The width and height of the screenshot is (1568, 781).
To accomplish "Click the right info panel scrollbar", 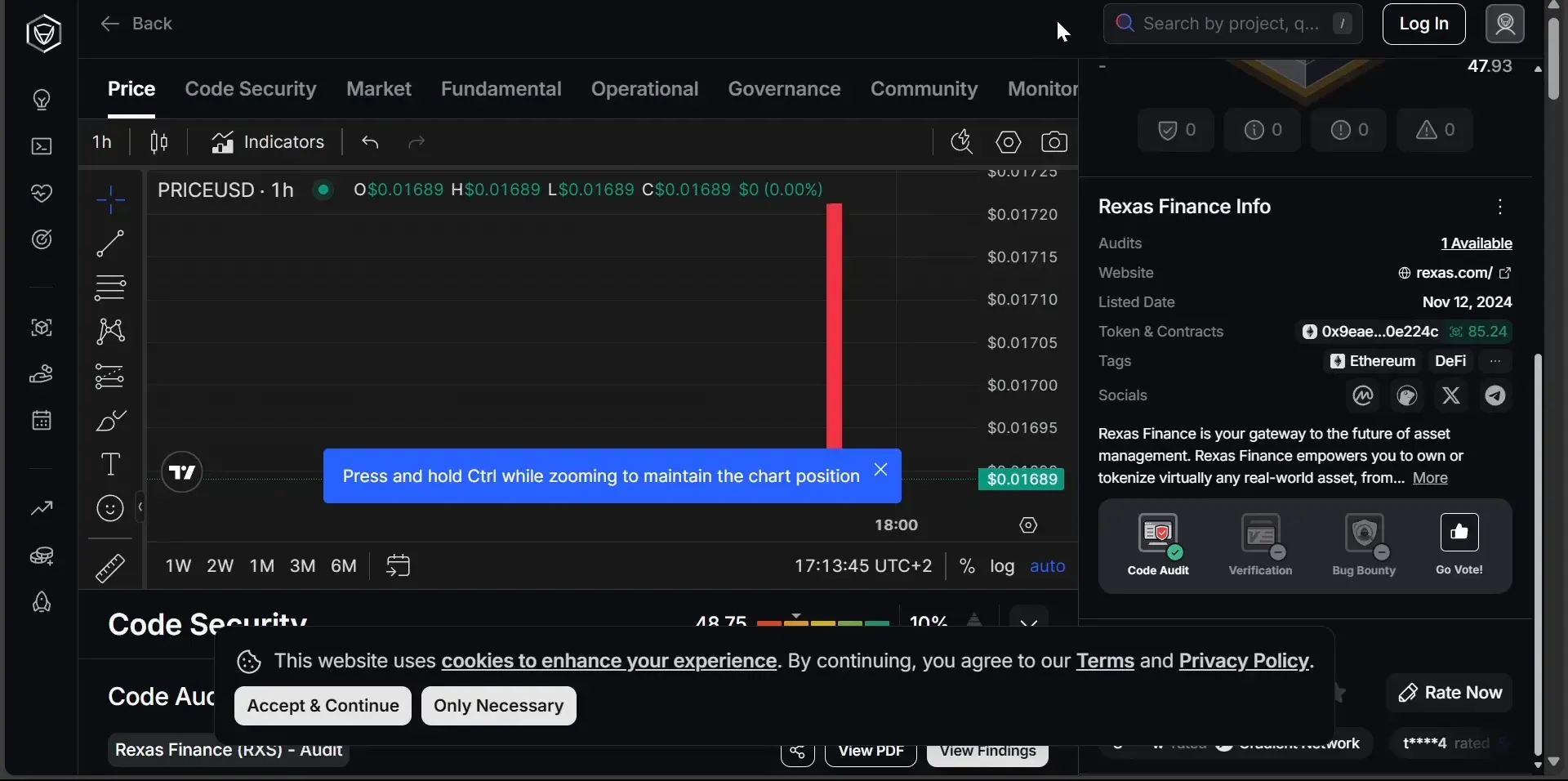I will coord(1538,556).
